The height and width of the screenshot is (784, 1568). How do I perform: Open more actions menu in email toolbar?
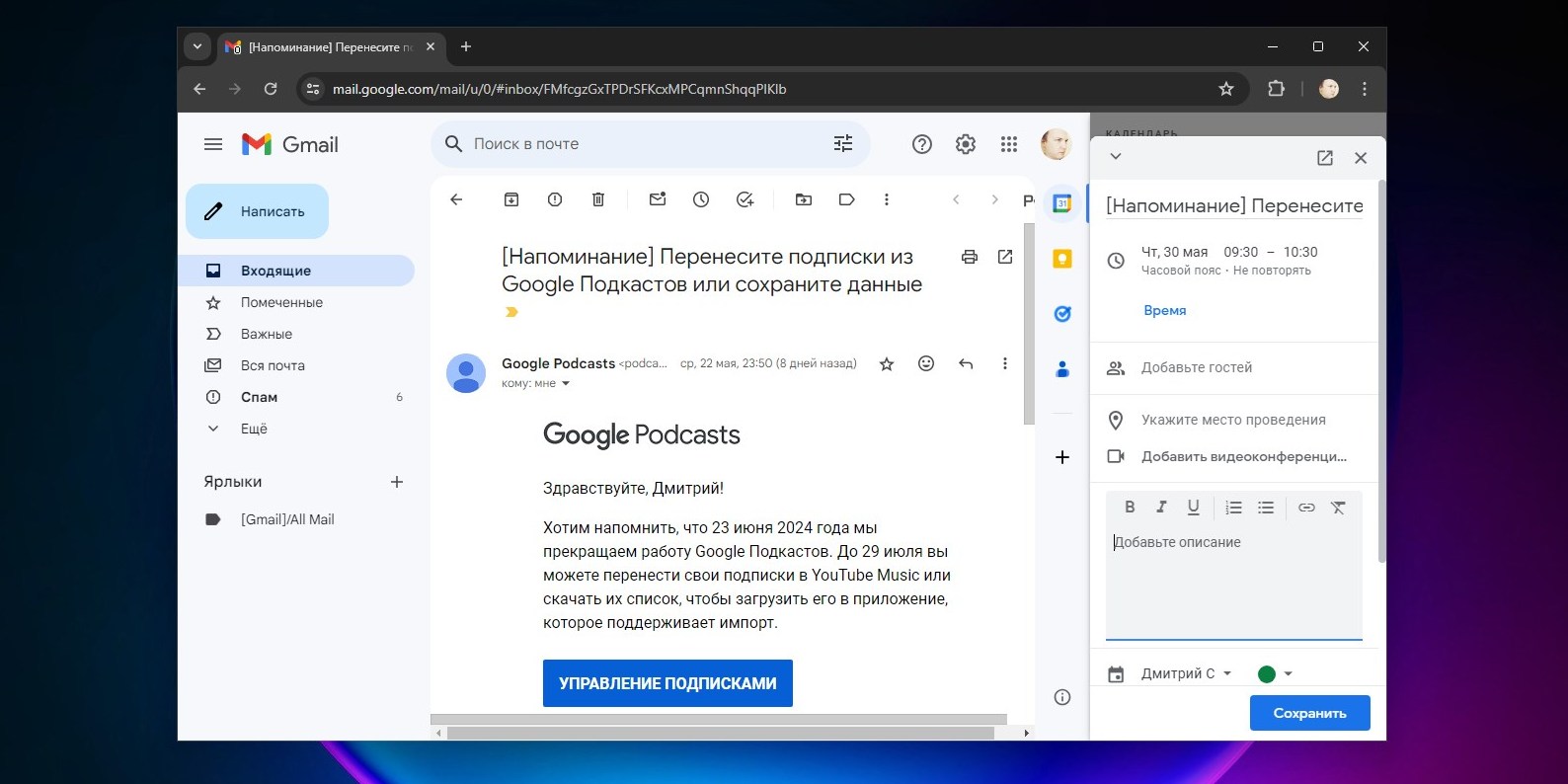coord(887,199)
